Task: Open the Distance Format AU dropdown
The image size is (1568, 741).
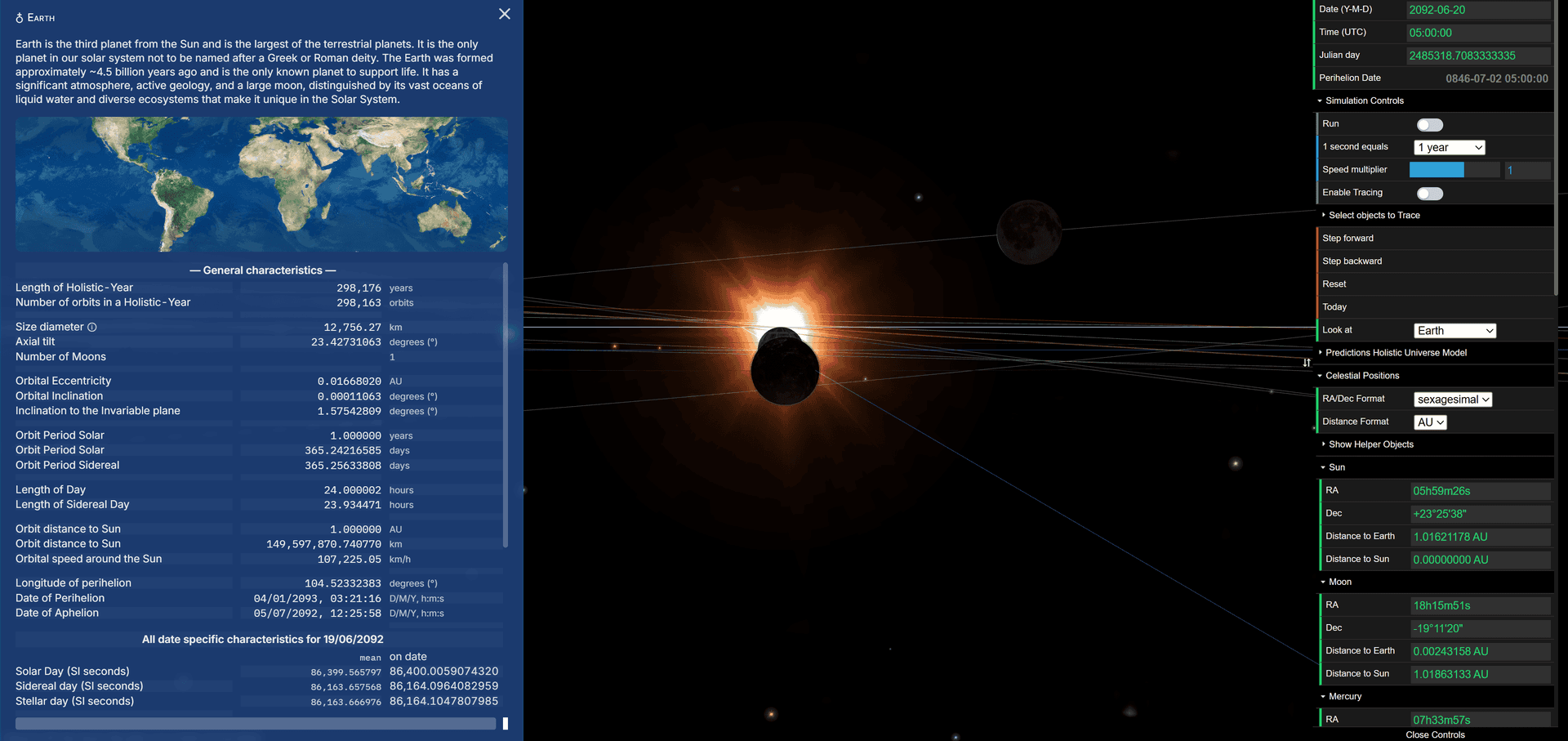Action: [1429, 422]
